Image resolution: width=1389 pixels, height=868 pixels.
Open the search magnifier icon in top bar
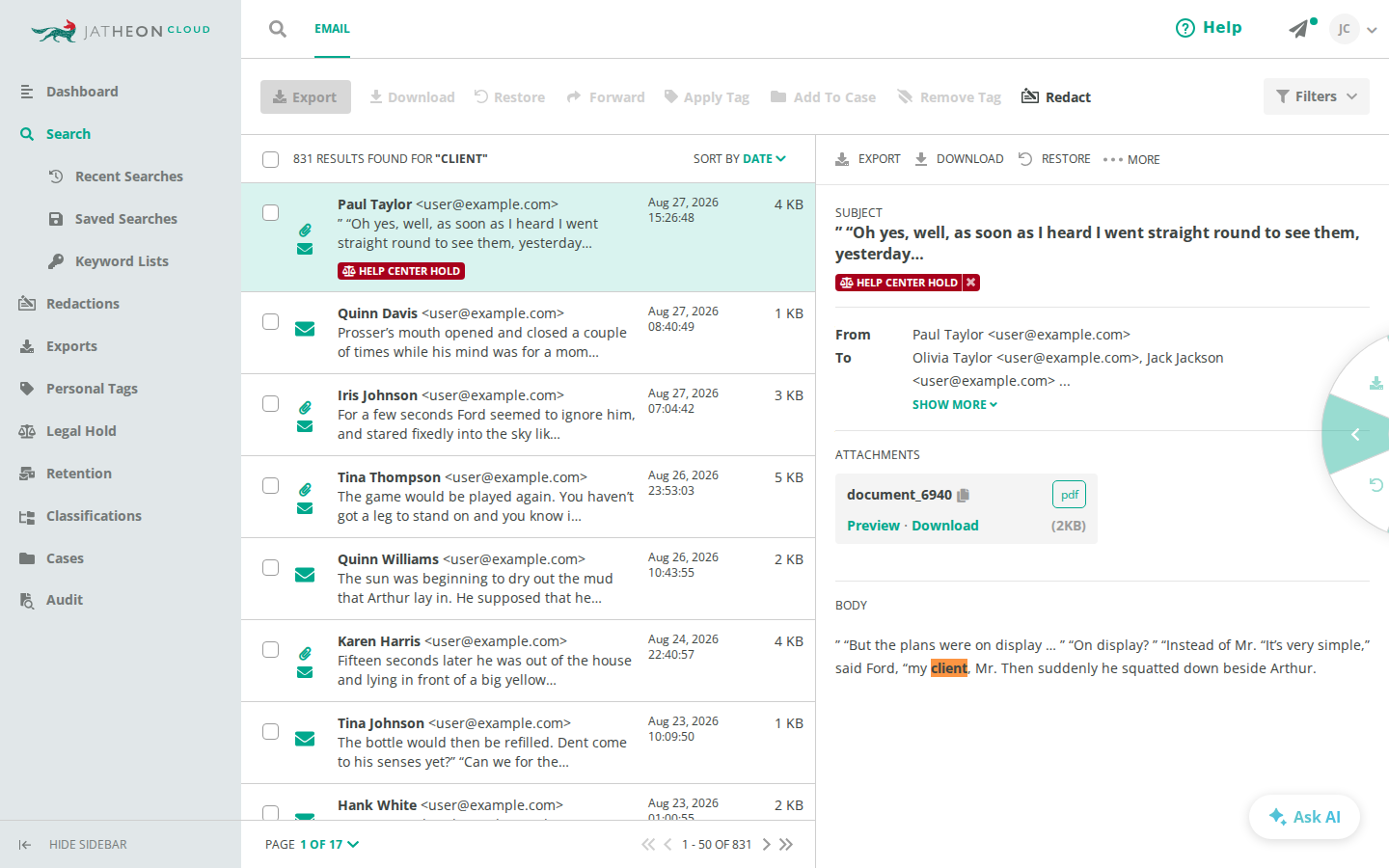278,29
